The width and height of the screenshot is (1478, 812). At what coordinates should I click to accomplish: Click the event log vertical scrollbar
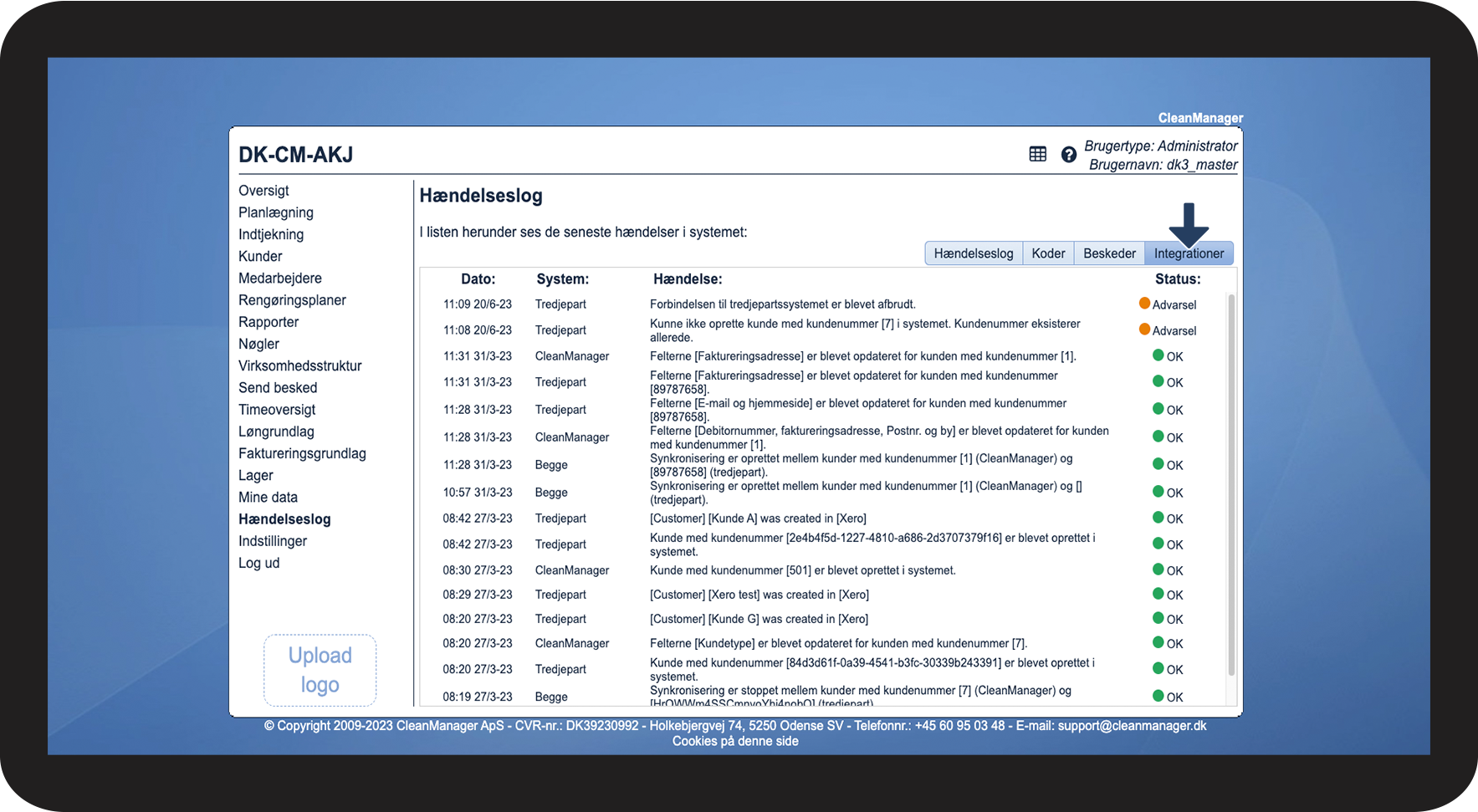click(x=1231, y=484)
